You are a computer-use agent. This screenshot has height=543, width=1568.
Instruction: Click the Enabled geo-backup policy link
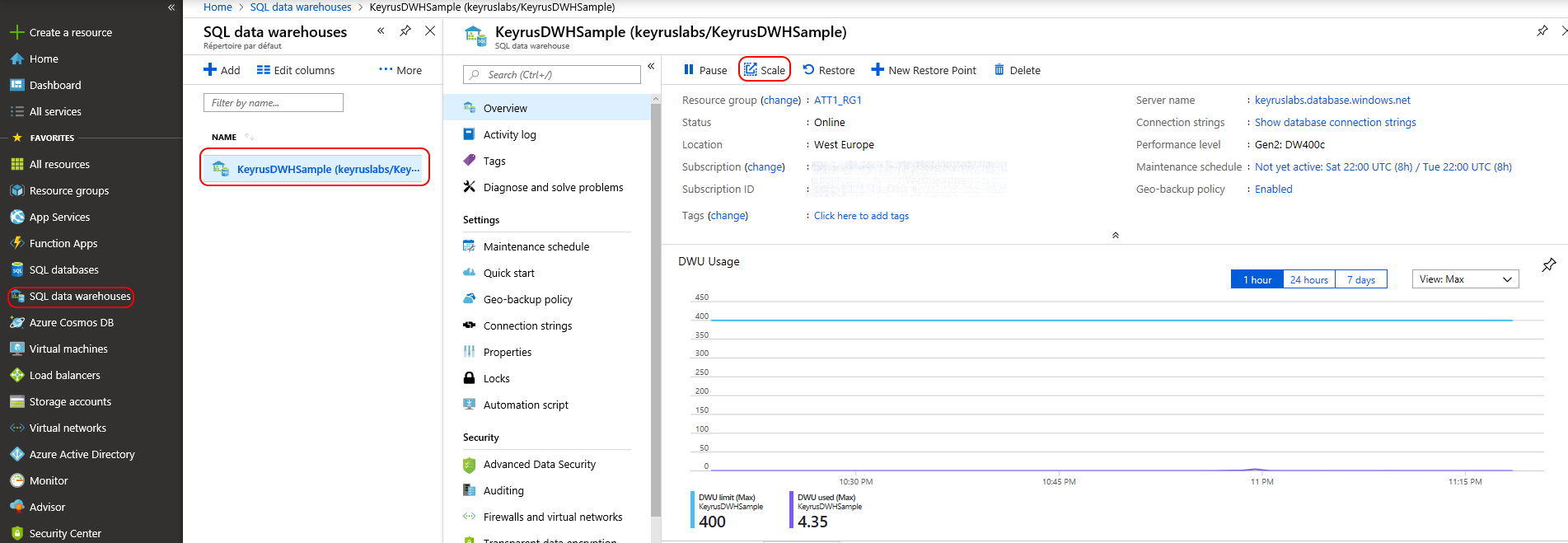pos(1274,189)
